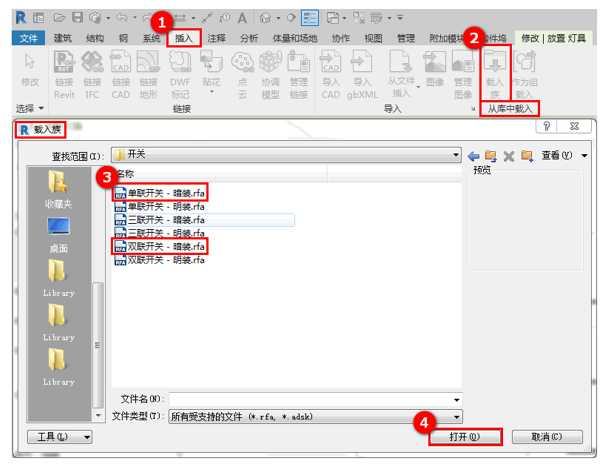The image size is (614, 472).
Task: Click the 载入族 (Load Family) ribbon icon
Action: (x=495, y=73)
